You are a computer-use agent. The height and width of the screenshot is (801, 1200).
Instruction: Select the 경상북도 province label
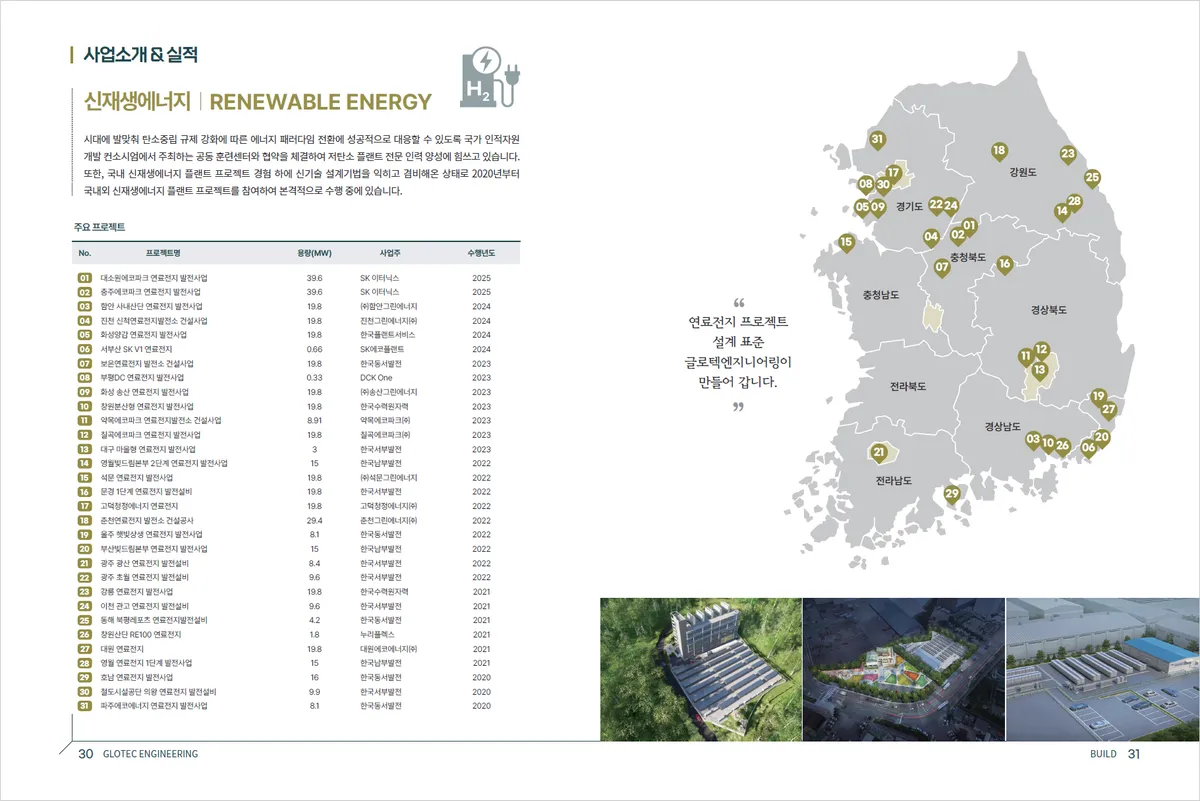coord(1049,310)
